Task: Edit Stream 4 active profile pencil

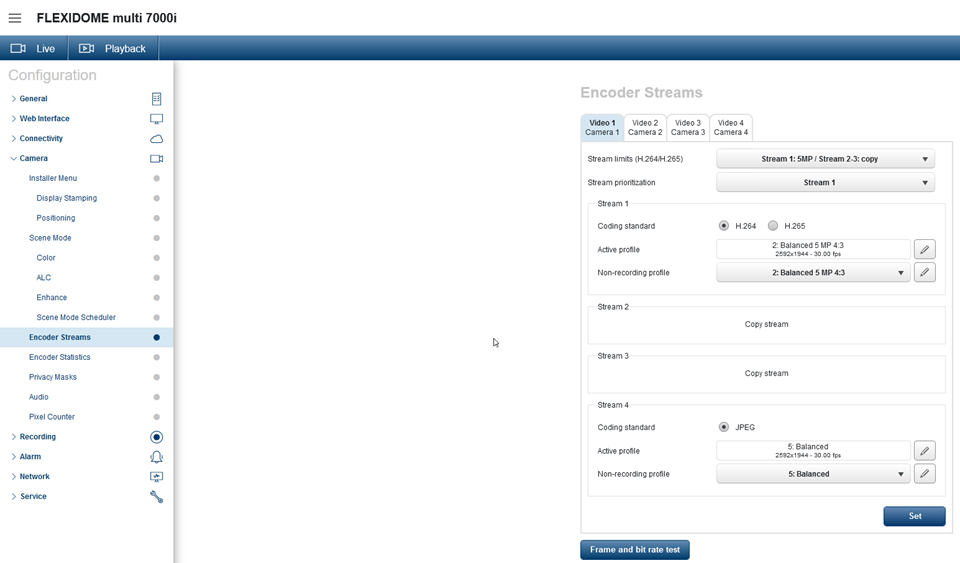Action: 924,450
